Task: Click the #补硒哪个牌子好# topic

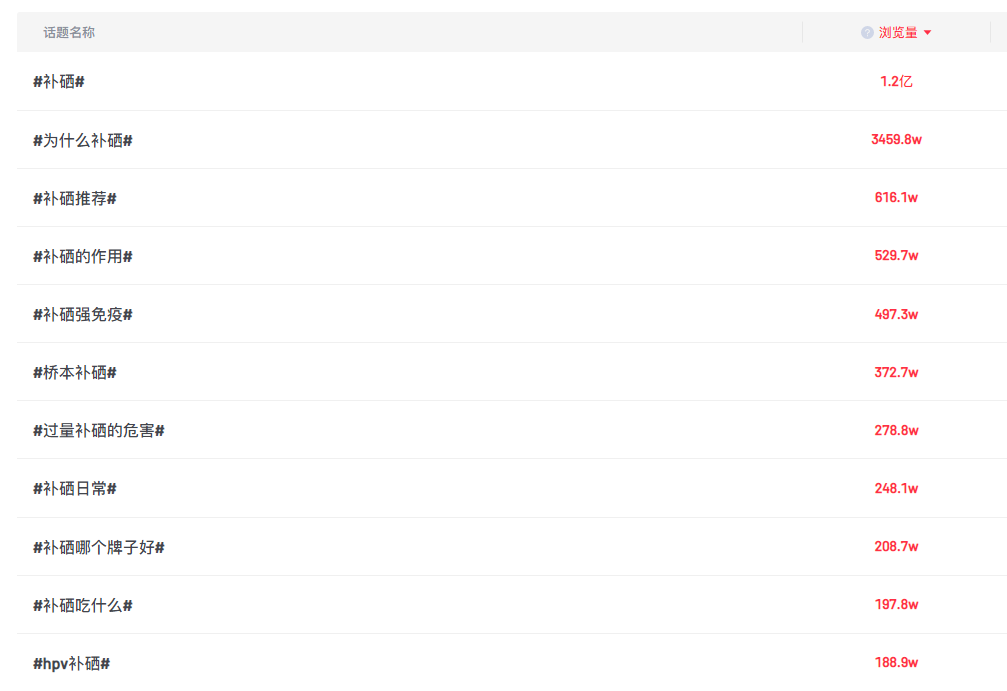Action: click(x=99, y=547)
